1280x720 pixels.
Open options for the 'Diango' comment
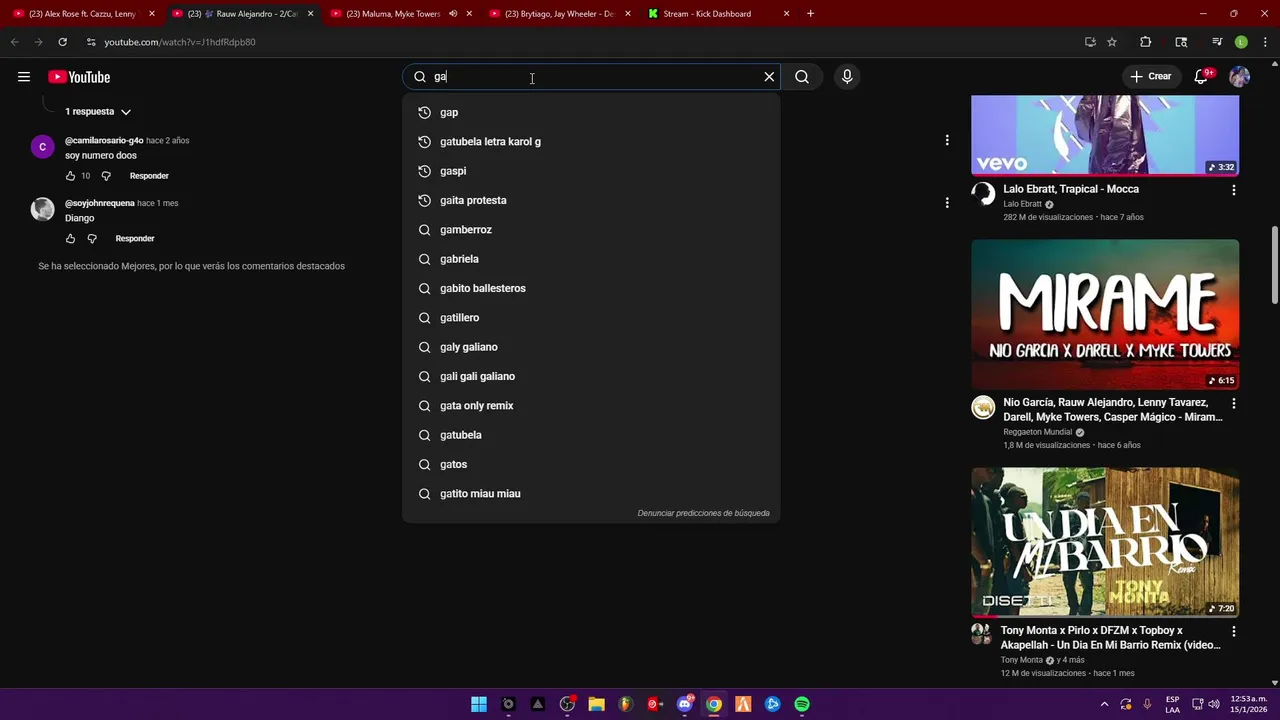[x=947, y=203]
